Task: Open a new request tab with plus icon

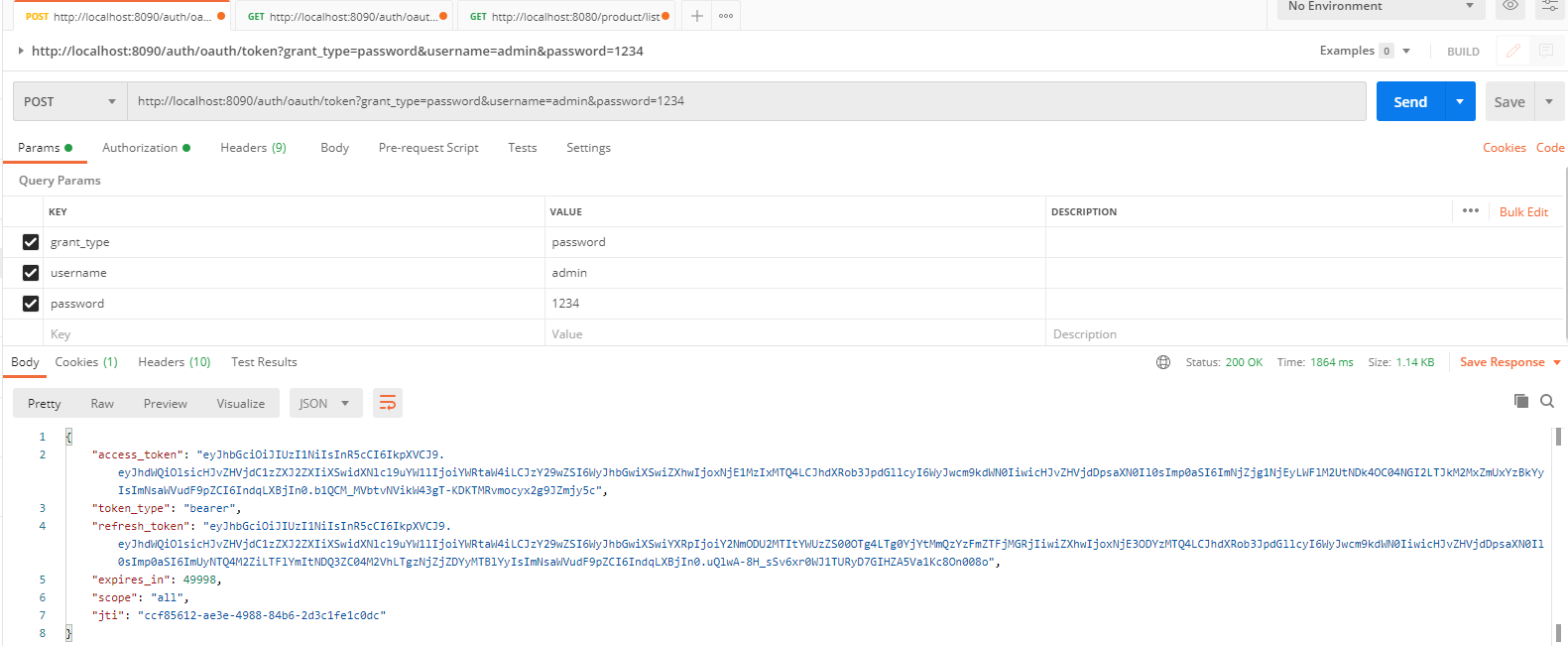Action: click(x=697, y=16)
